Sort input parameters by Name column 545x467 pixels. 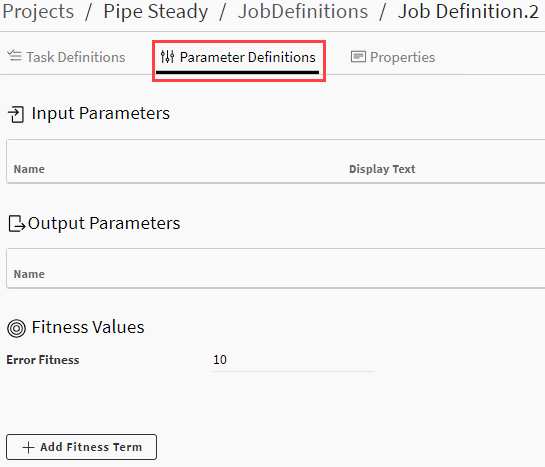[x=29, y=169]
